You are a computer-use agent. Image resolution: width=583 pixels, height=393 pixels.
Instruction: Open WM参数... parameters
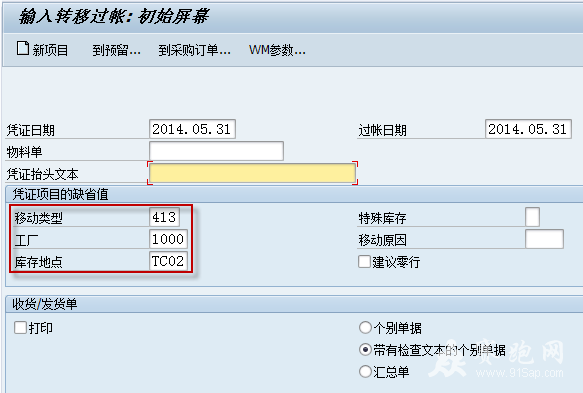click(x=277, y=50)
